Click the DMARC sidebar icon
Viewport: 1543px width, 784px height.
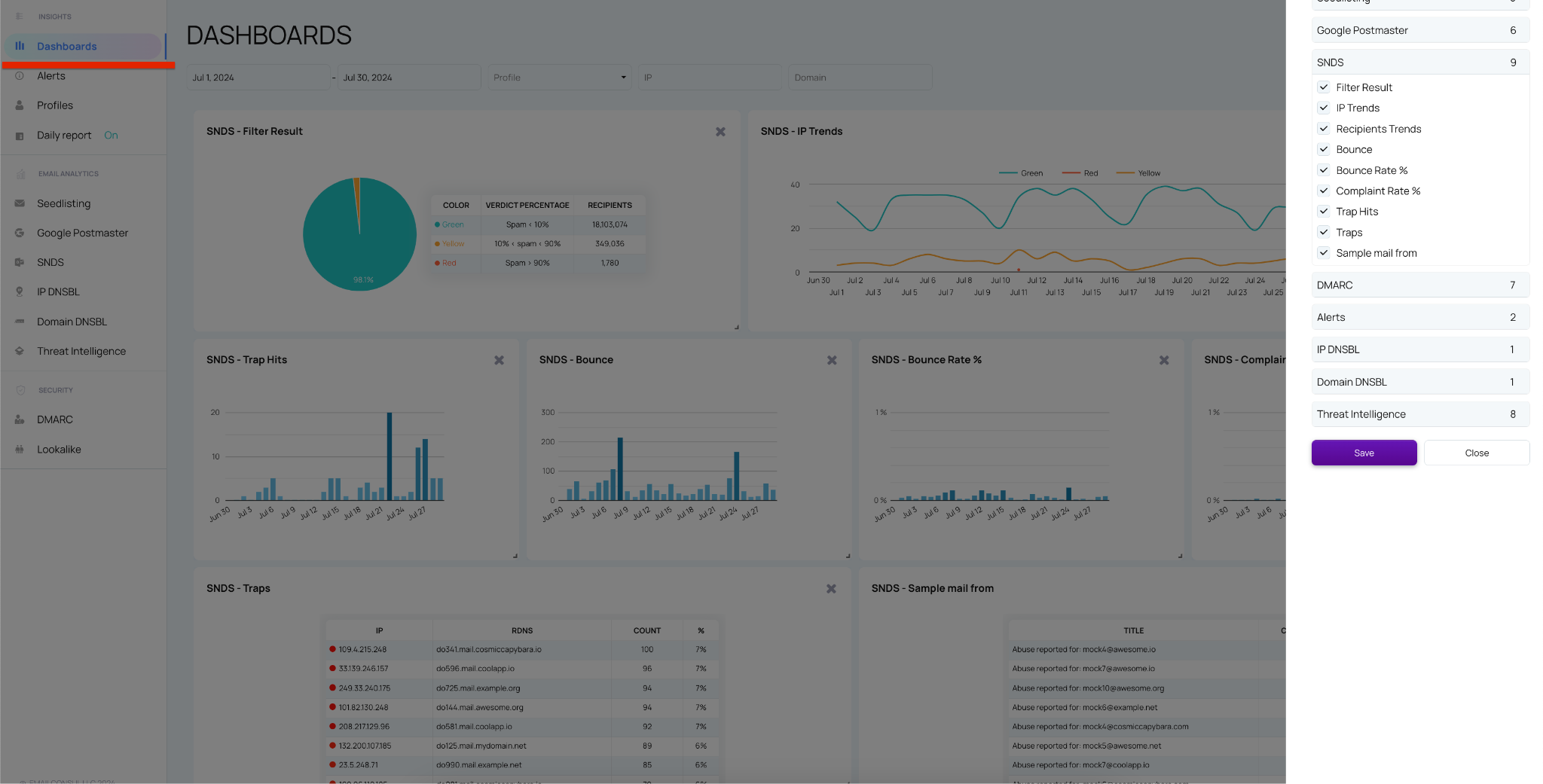(x=20, y=419)
